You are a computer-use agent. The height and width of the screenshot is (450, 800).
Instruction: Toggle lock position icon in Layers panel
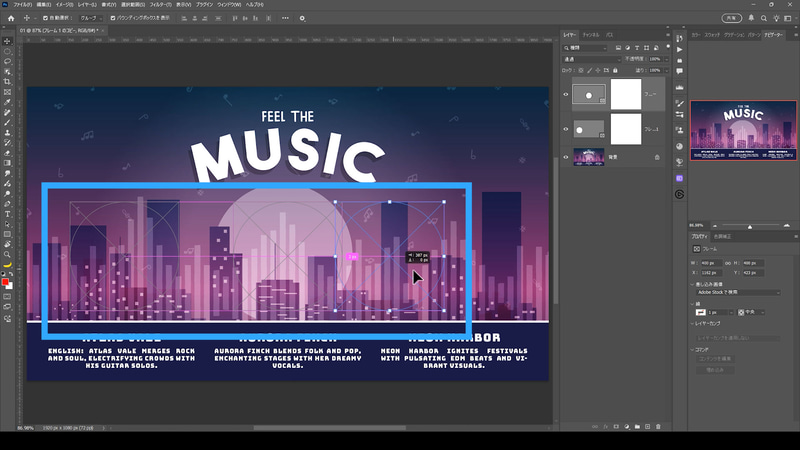coord(598,70)
